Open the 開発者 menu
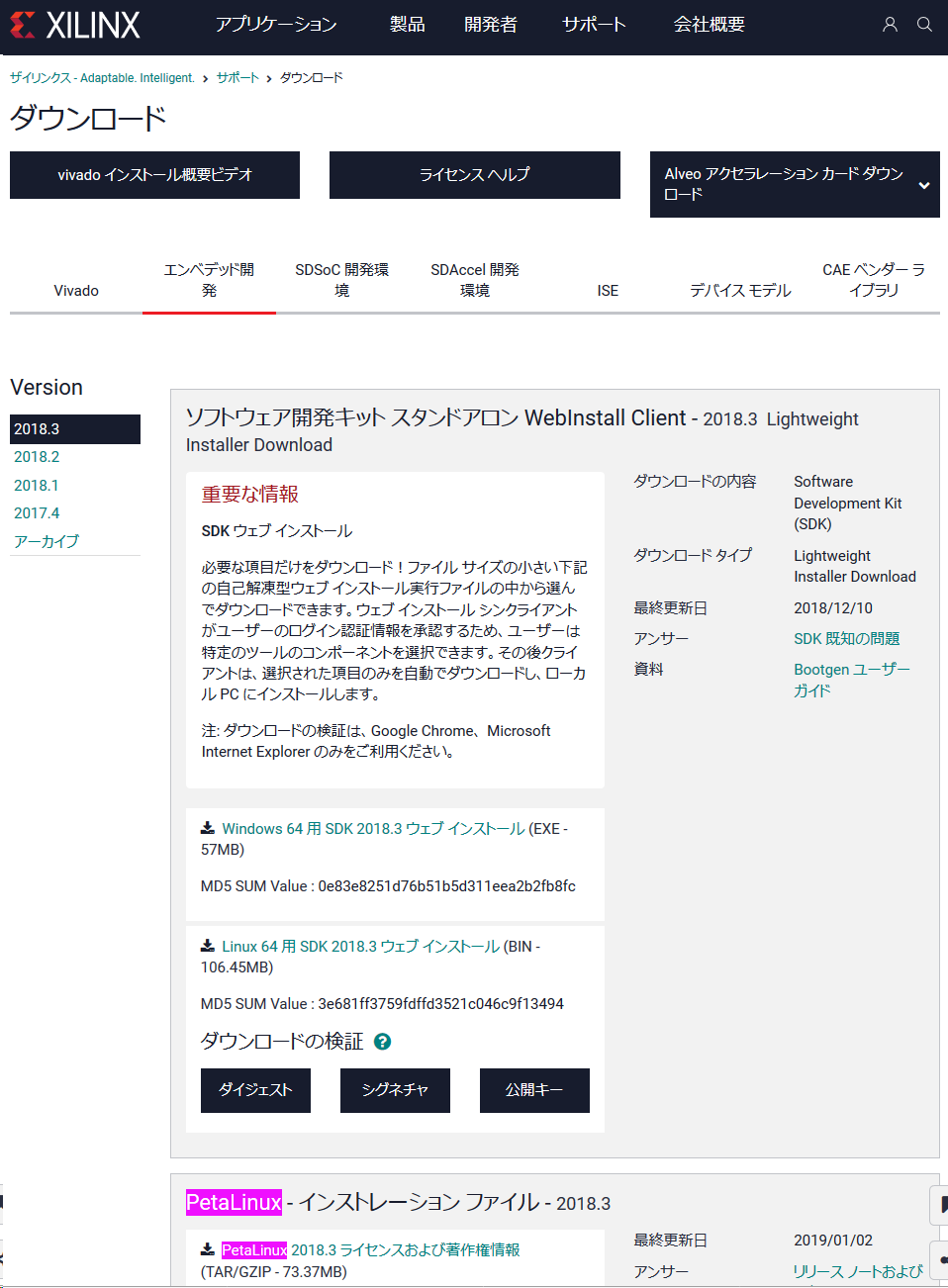This screenshot has height=1288, width=948. (x=491, y=25)
